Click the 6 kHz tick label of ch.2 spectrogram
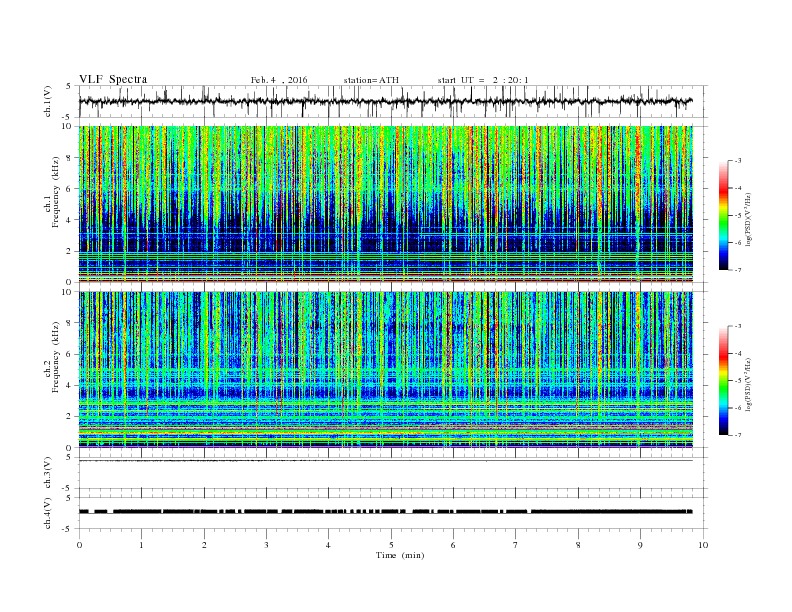The image size is (792, 612). point(70,354)
